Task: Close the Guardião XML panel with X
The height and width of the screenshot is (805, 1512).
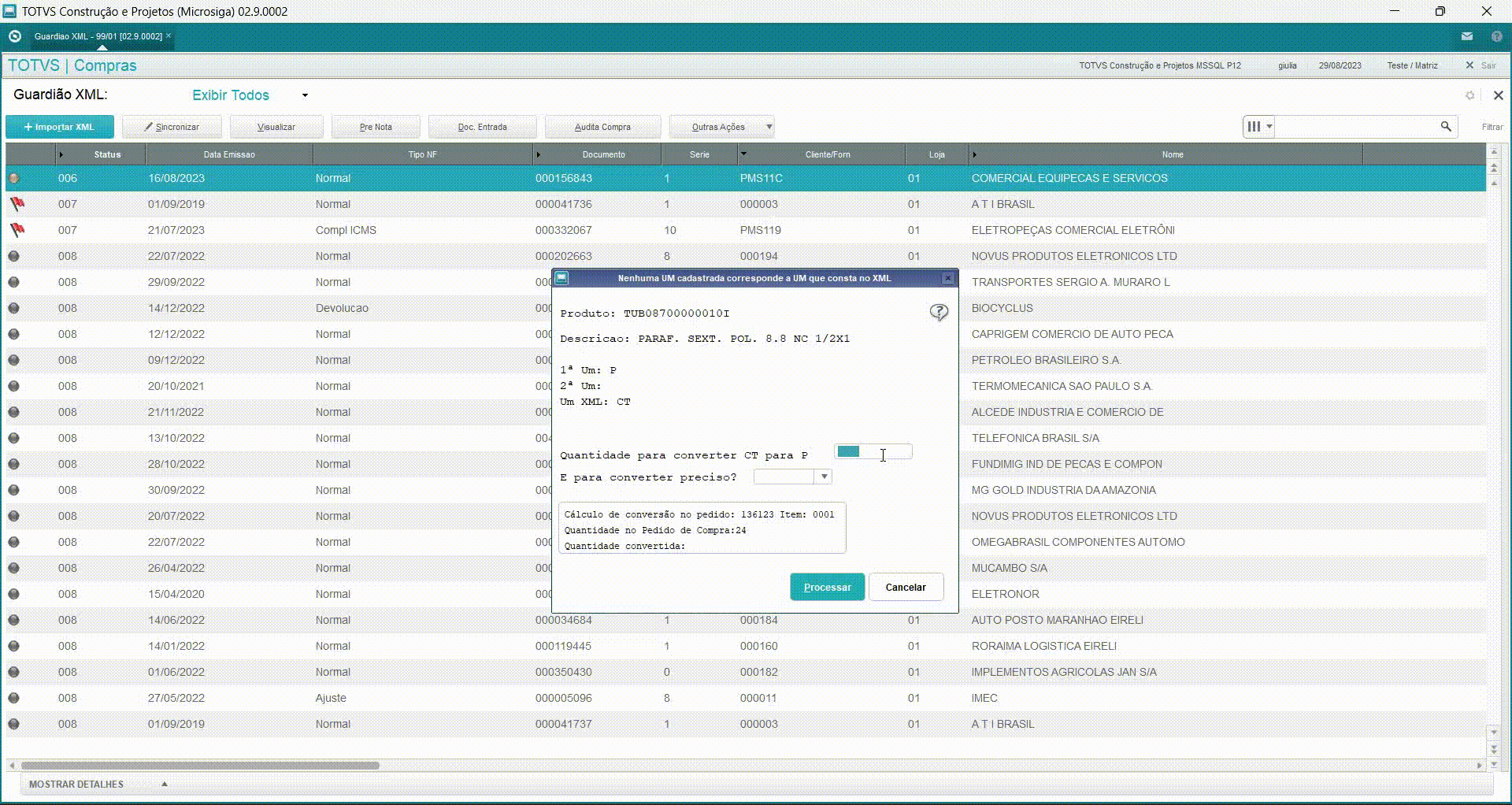Action: coord(1498,95)
